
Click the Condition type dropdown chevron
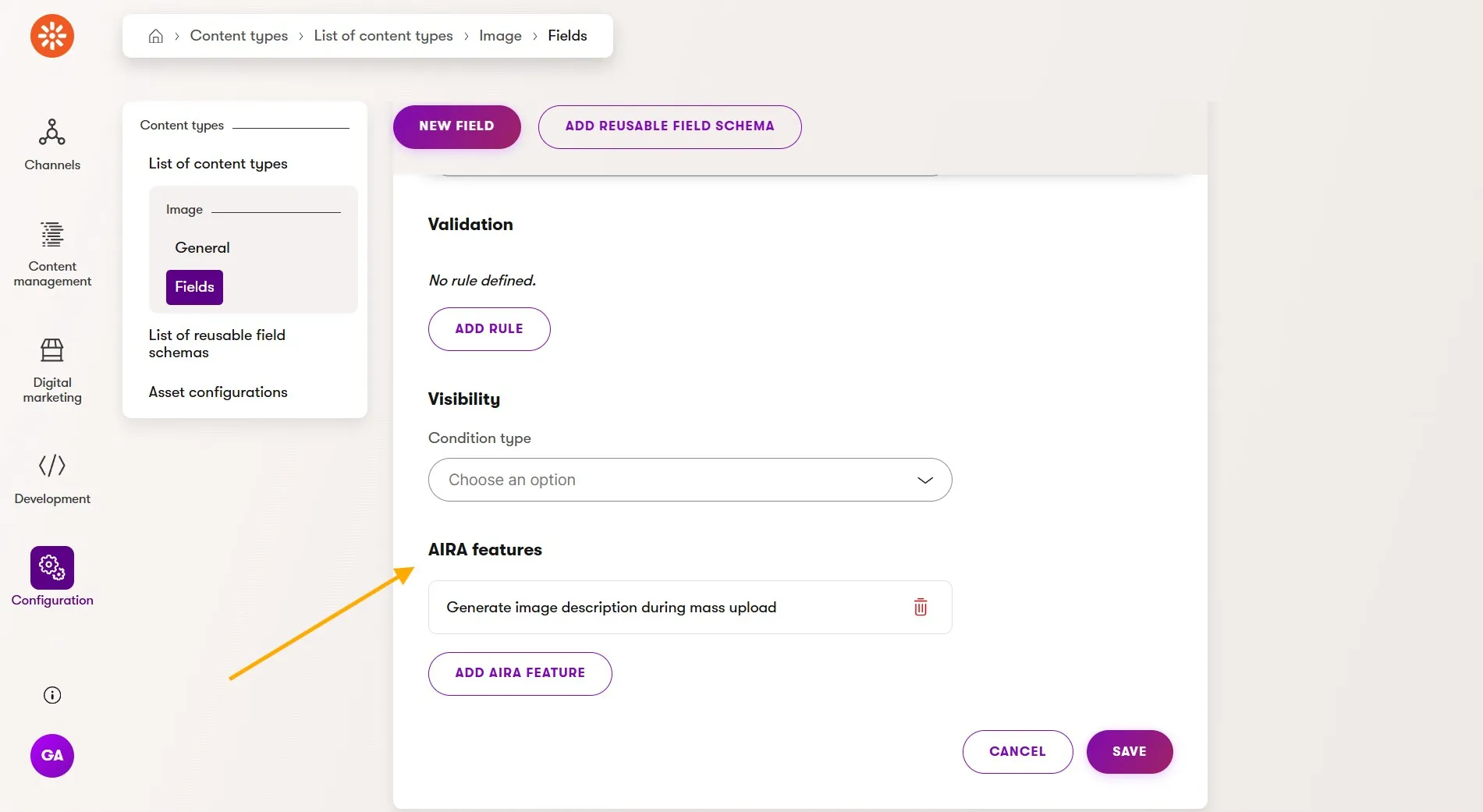[925, 480]
